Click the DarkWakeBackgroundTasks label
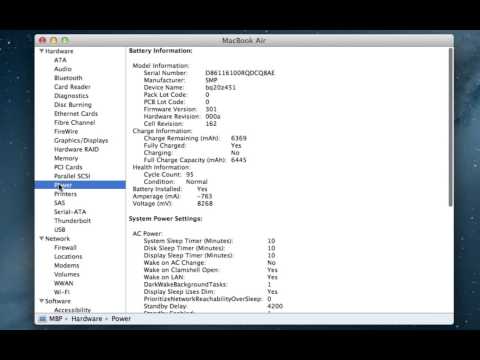 pyautogui.click(x=185, y=285)
